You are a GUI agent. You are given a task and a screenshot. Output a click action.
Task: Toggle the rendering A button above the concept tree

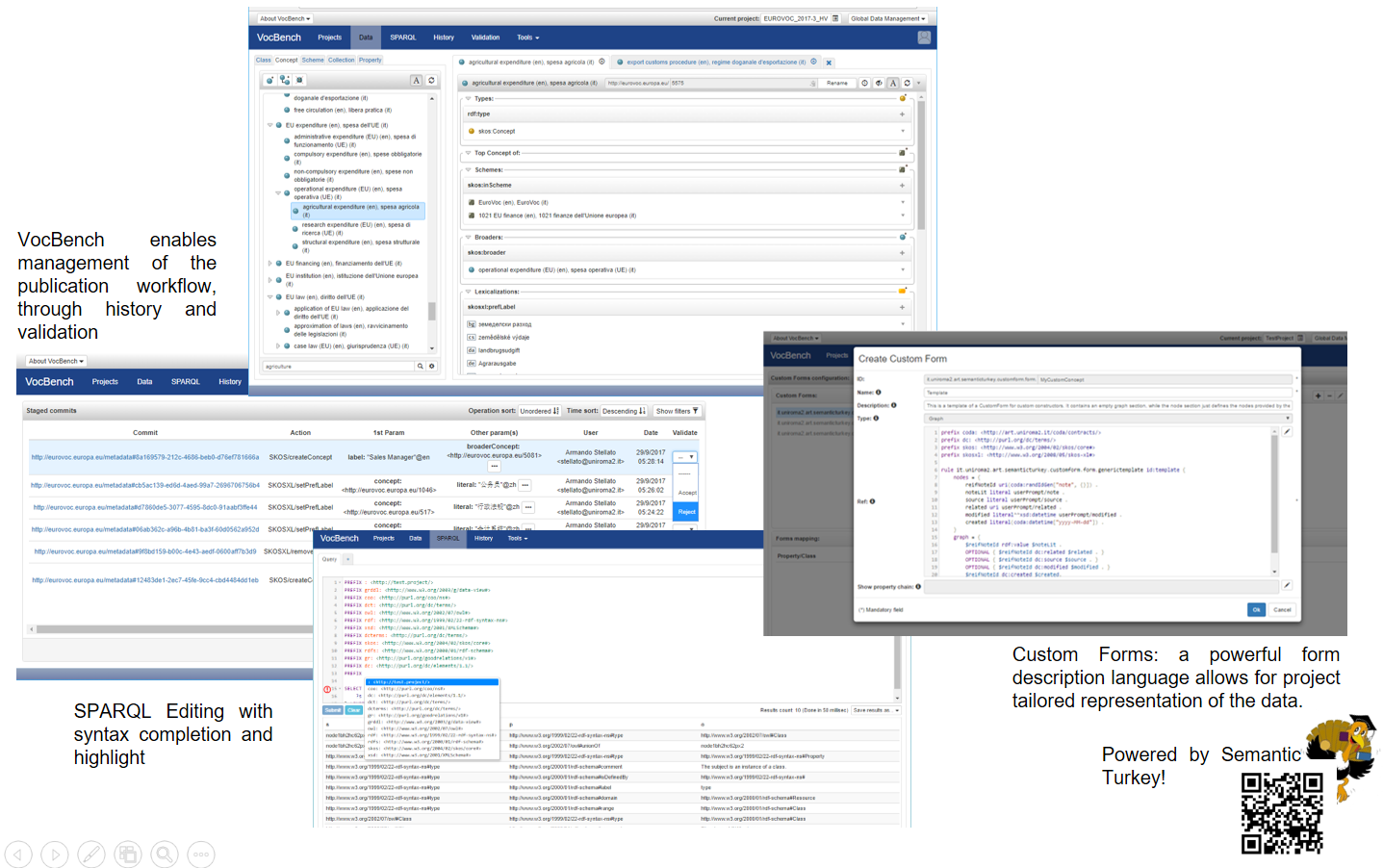point(416,80)
